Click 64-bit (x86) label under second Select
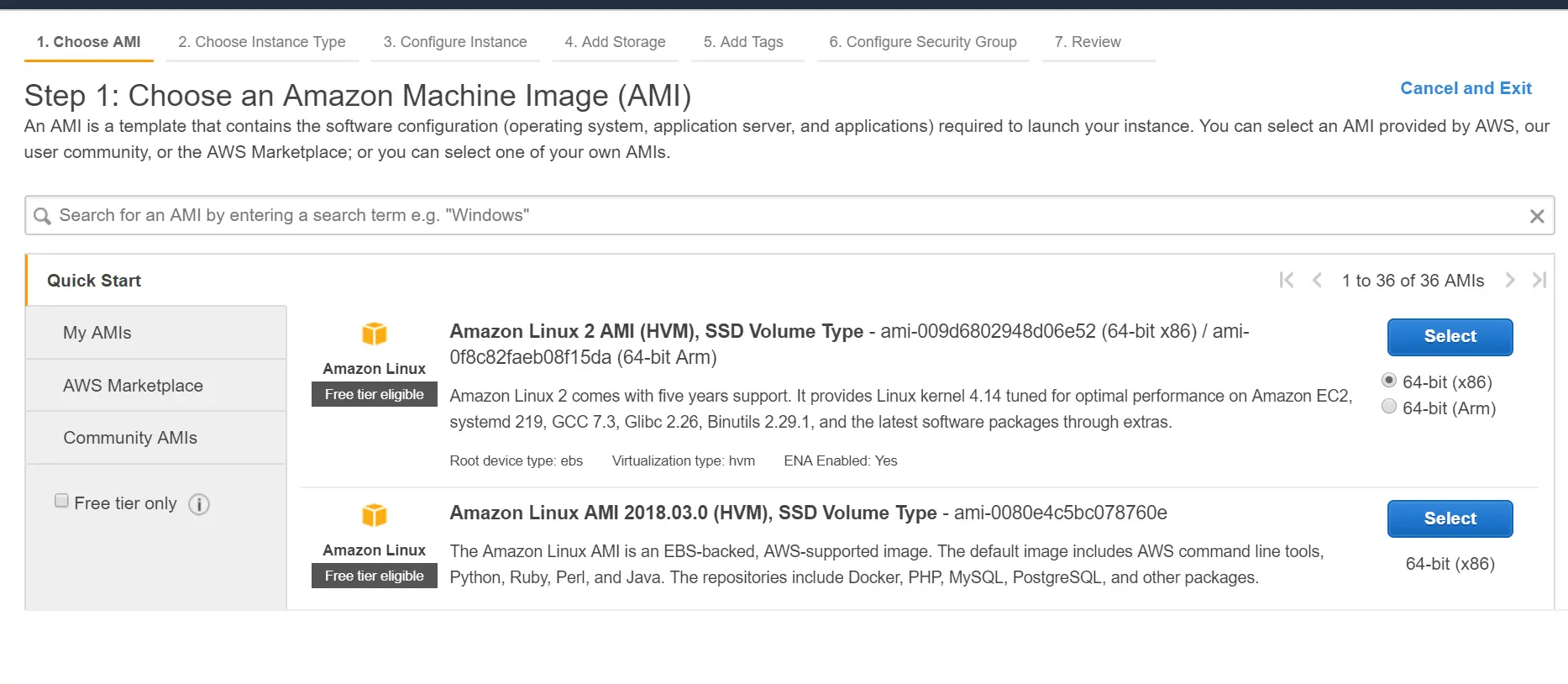The height and width of the screenshot is (684, 1568). [x=1450, y=564]
